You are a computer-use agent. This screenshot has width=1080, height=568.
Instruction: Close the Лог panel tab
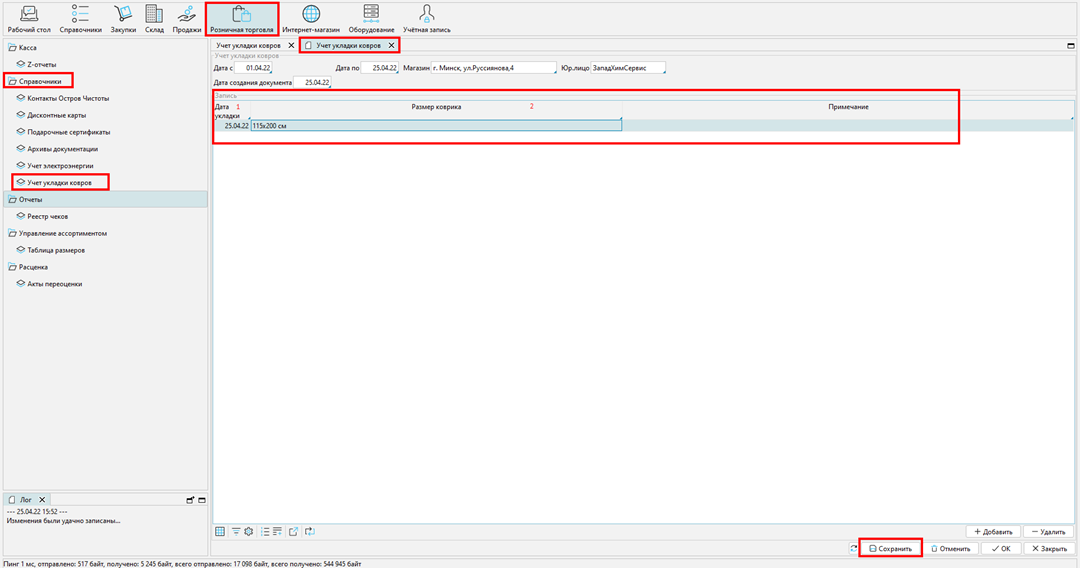43,498
